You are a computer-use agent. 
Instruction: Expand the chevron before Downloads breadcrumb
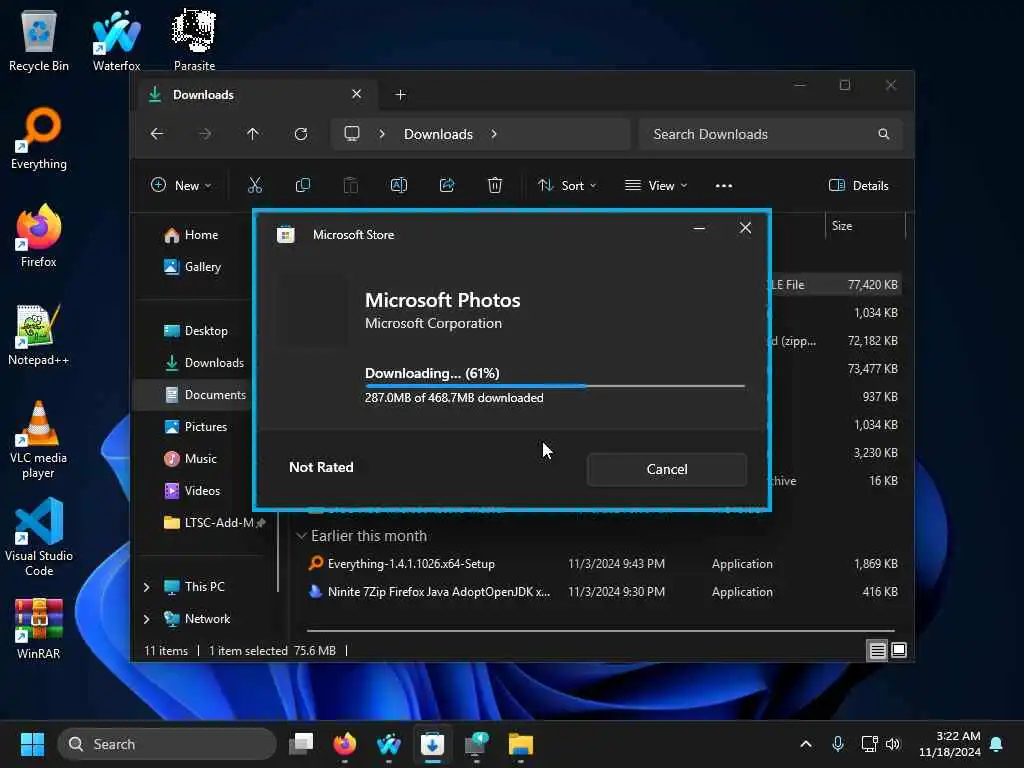tap(382, 134)
